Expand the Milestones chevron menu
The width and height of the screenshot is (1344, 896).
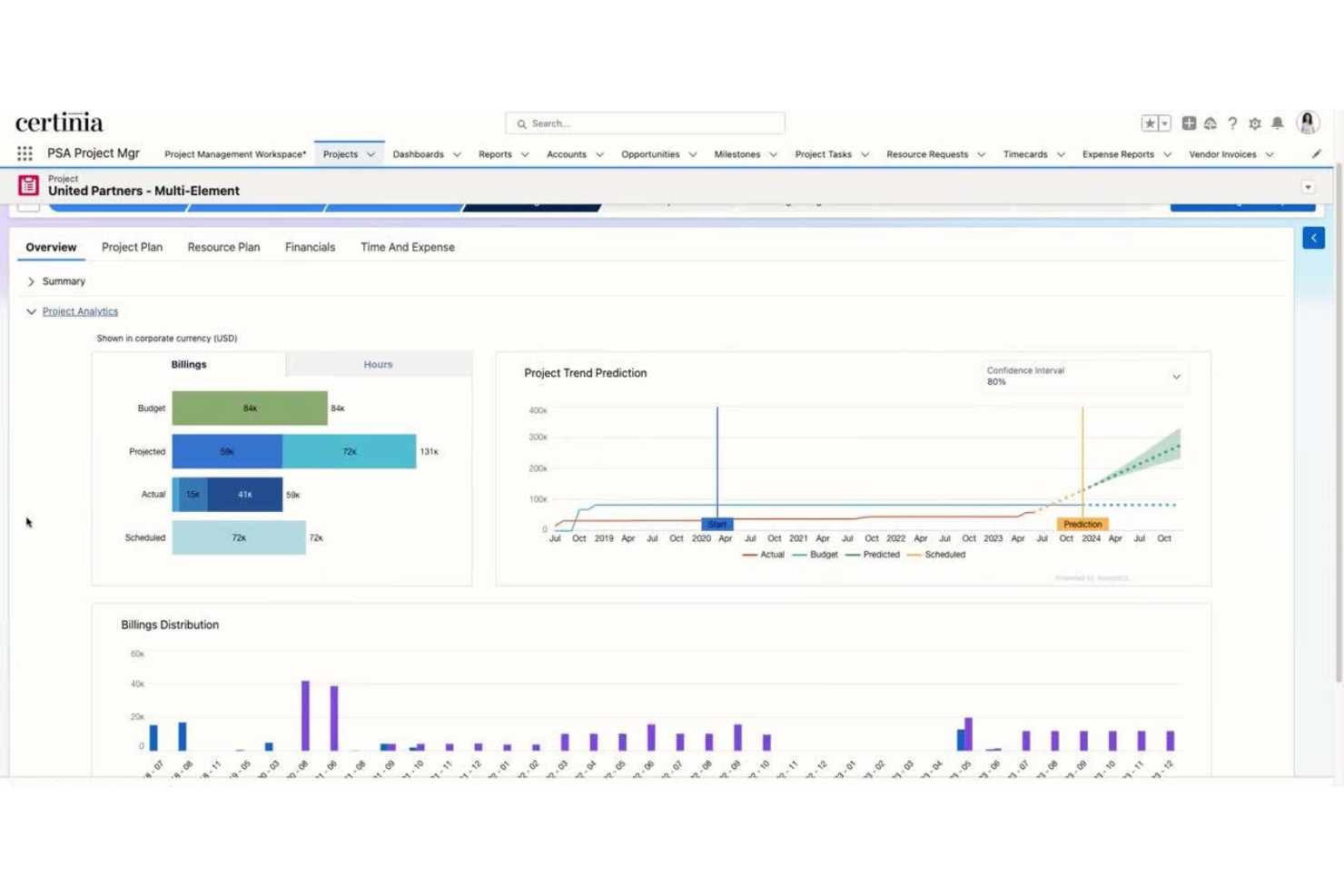click(x=774, y=154)
